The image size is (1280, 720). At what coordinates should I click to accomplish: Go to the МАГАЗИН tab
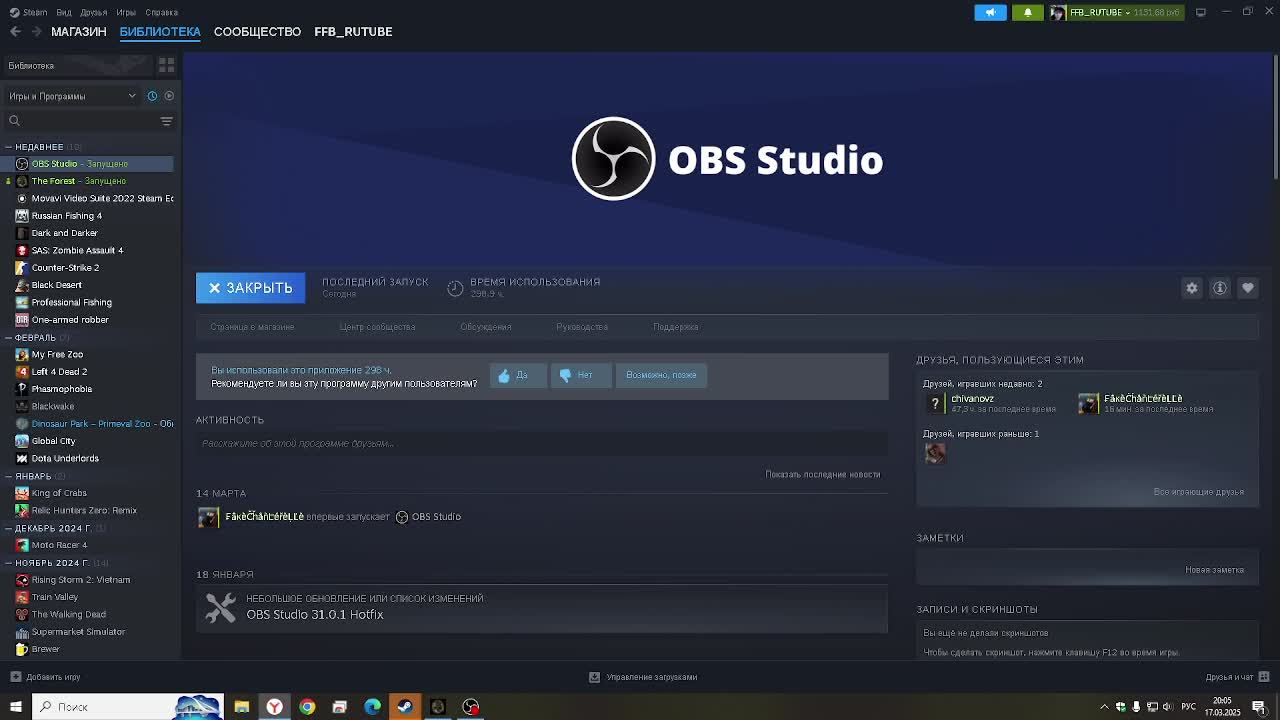click(79, 32)
